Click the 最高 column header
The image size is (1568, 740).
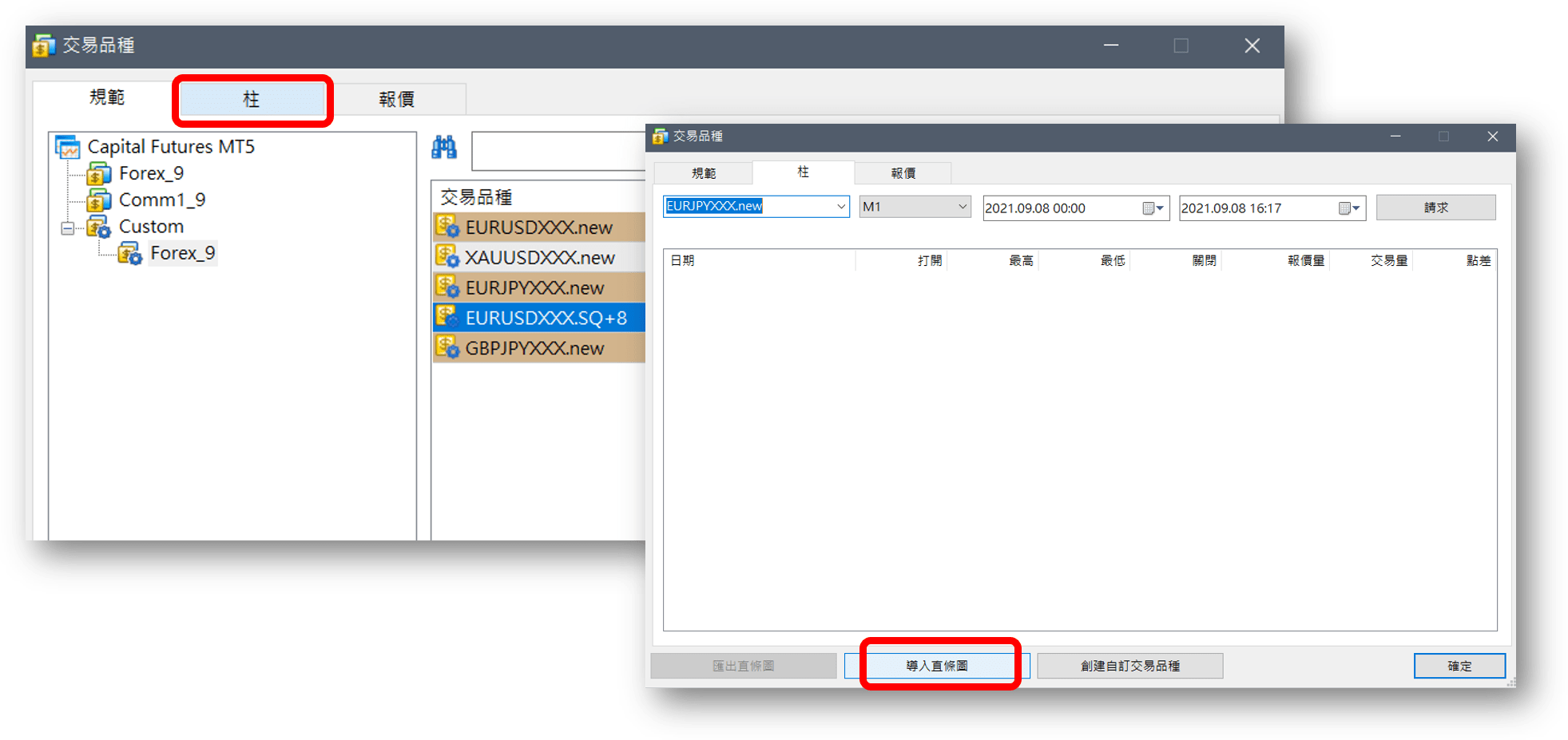tap(993, 260)
